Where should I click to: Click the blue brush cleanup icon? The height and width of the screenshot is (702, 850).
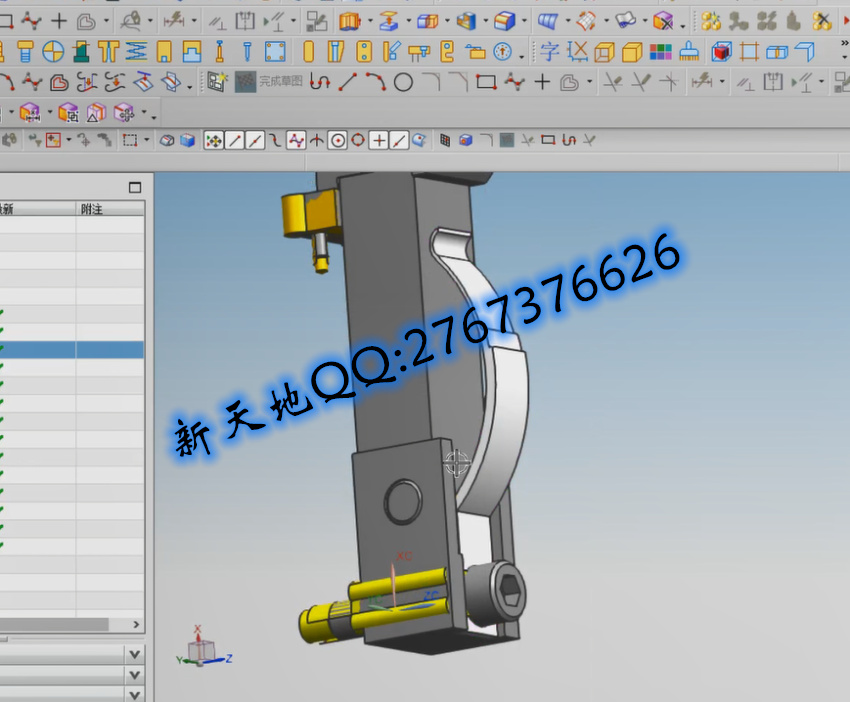click(x=689, y=52)
